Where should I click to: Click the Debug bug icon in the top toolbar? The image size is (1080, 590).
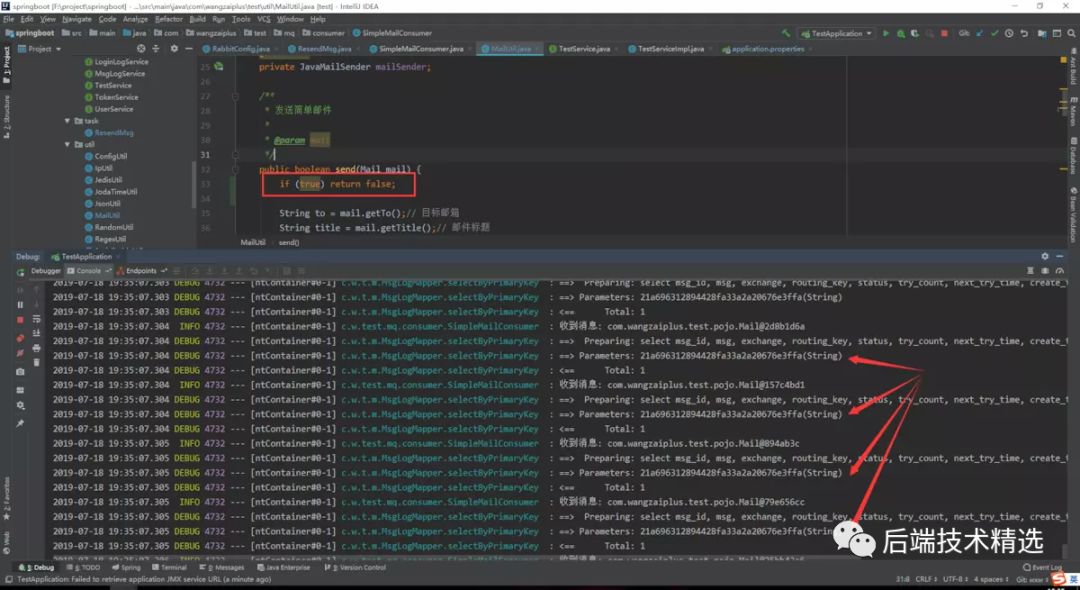899,33
